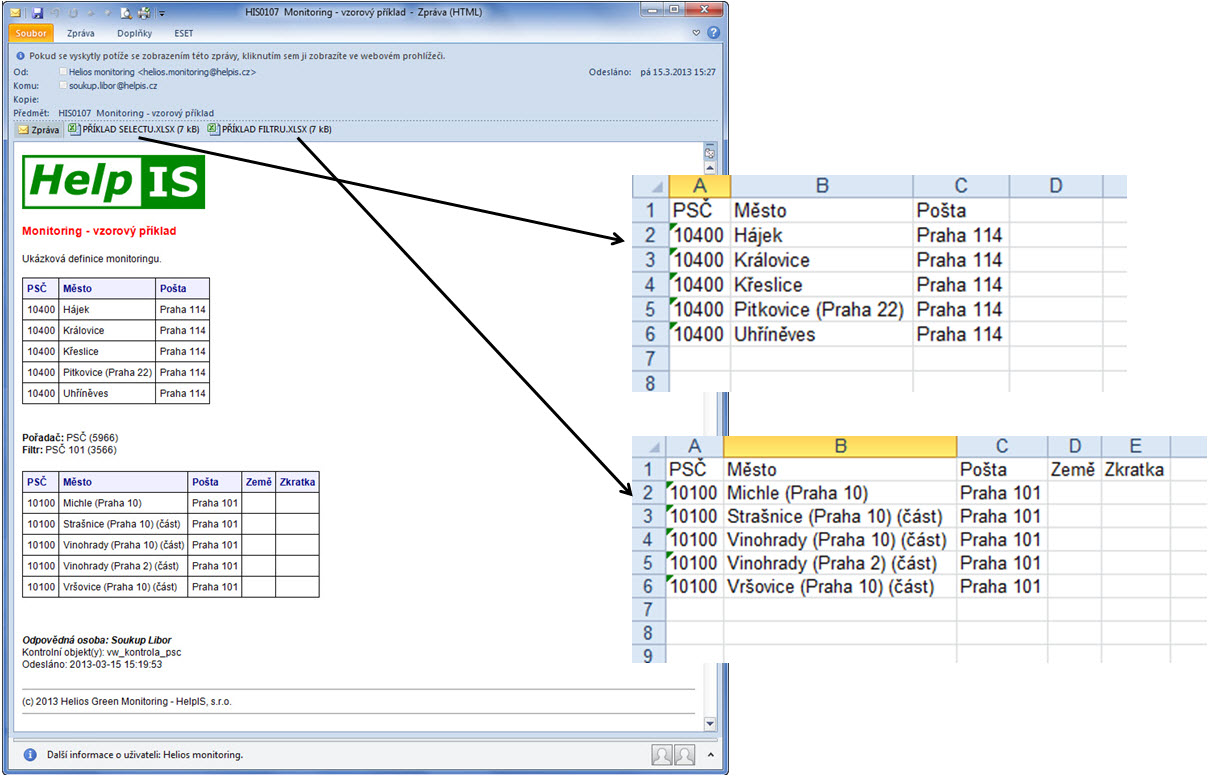
Task: Click the Excel icon of PŘÍKLAD SELECTU.XLSX attachment
Action: pyautogui.click(x=74, y=129)
